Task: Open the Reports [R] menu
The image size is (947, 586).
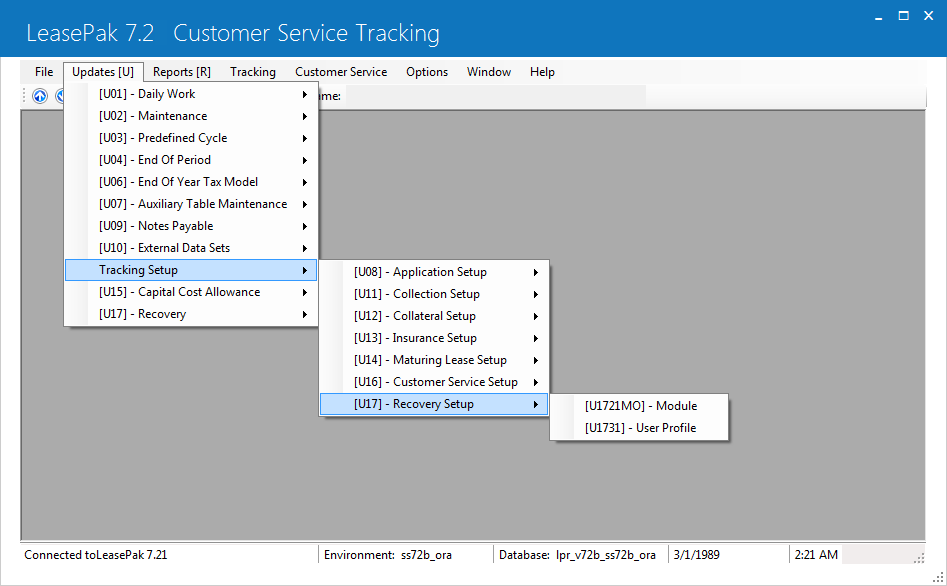Action: point(182,72)
